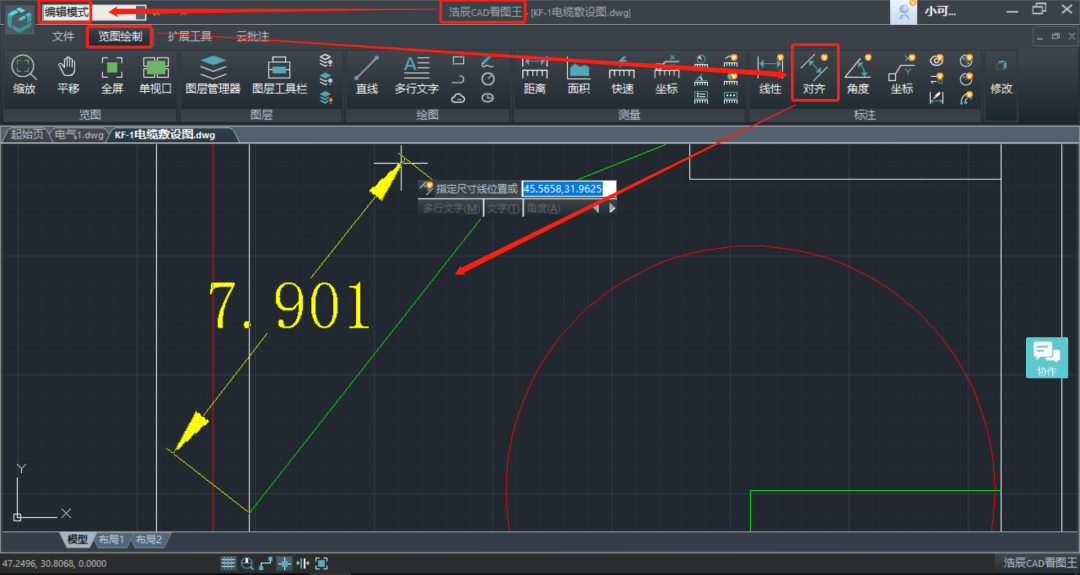The height and width of the screenshot is (575, 1080).
Task: Switch to the 布局1 layout tab
Action: click(x=111, y=539)
